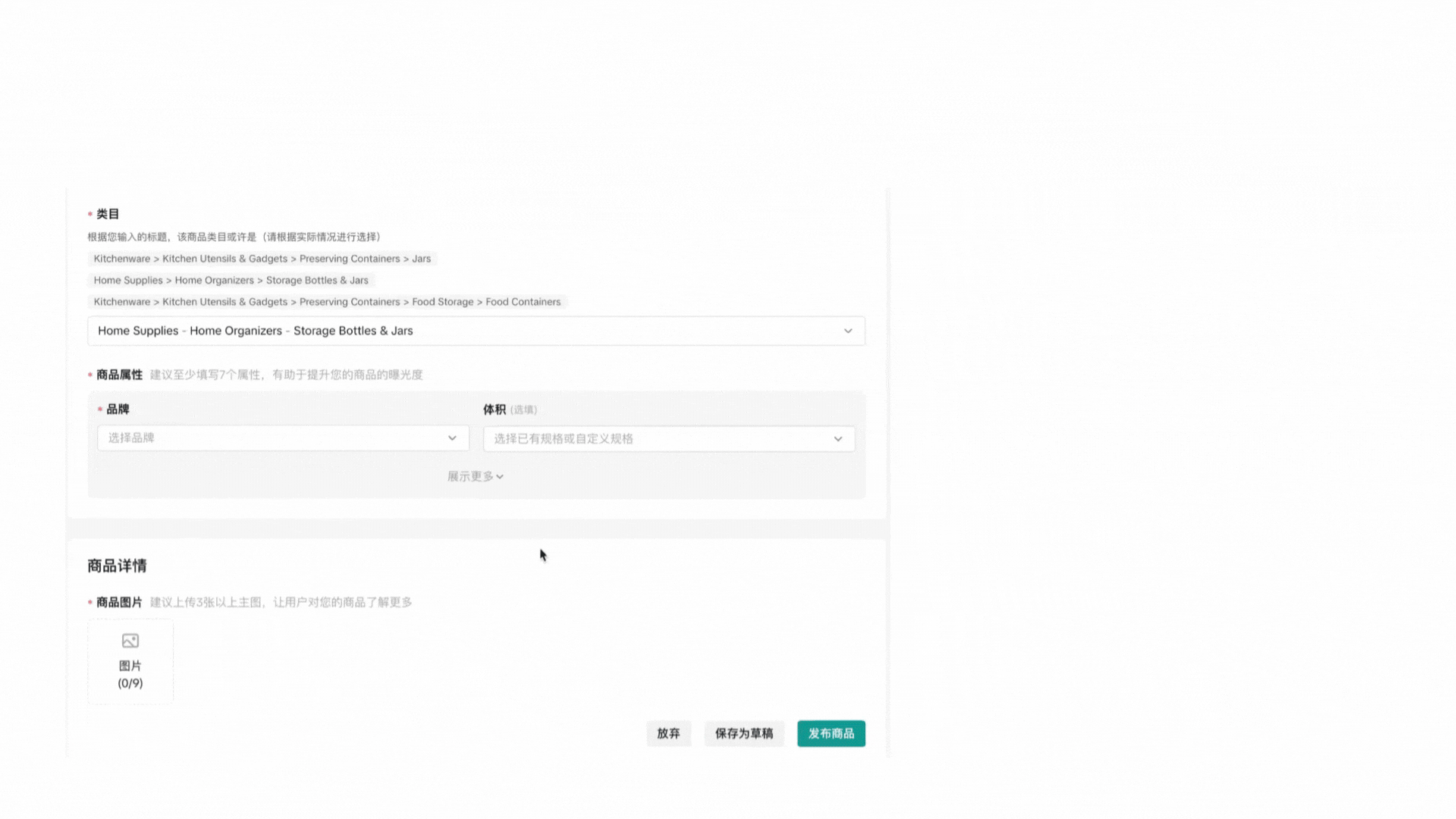This screenshot has width=1456, height=819.
Task: Click the 类目 category label
Action: [108, 214]
